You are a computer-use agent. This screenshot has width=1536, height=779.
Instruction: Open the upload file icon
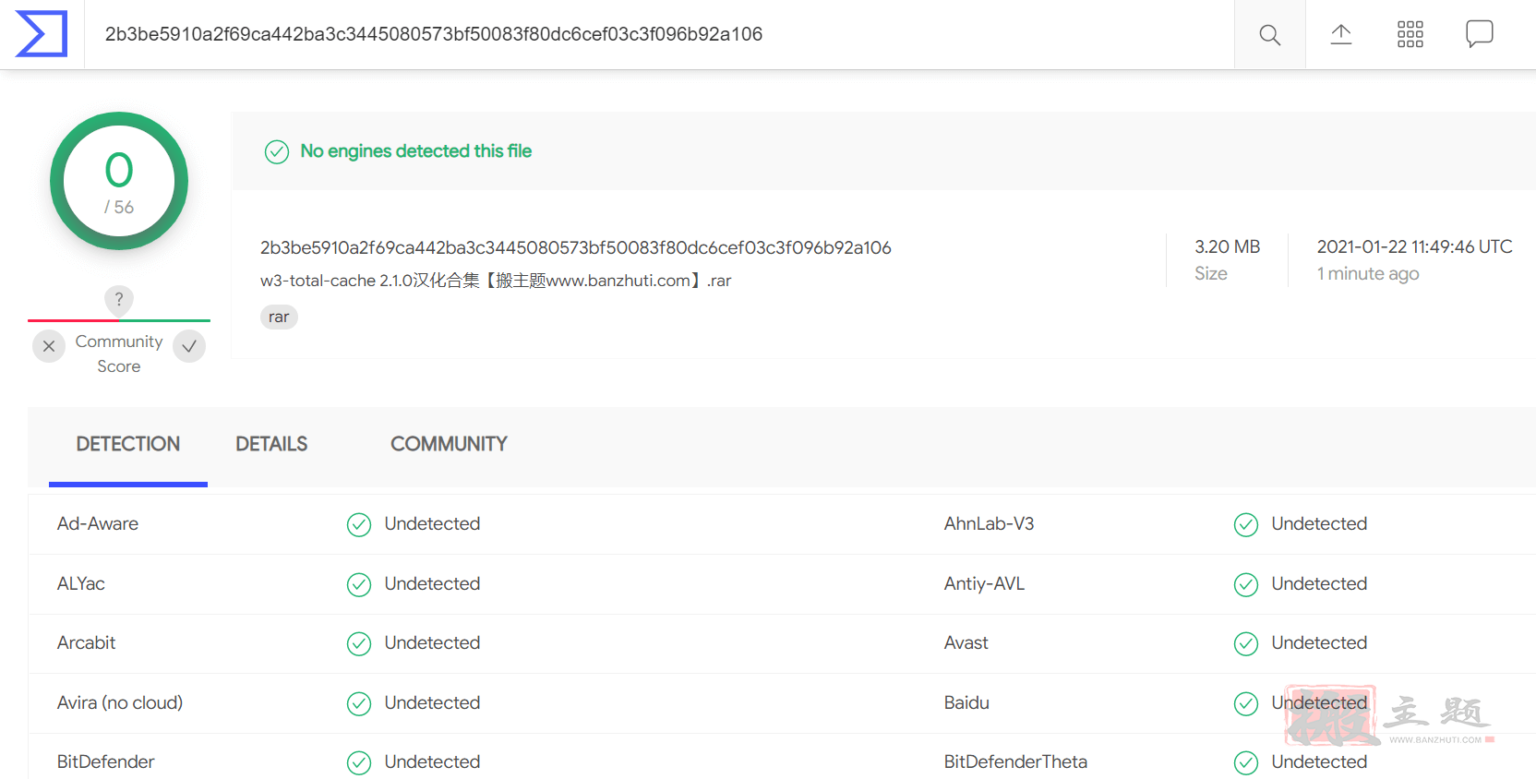[x=1341, y=34]
